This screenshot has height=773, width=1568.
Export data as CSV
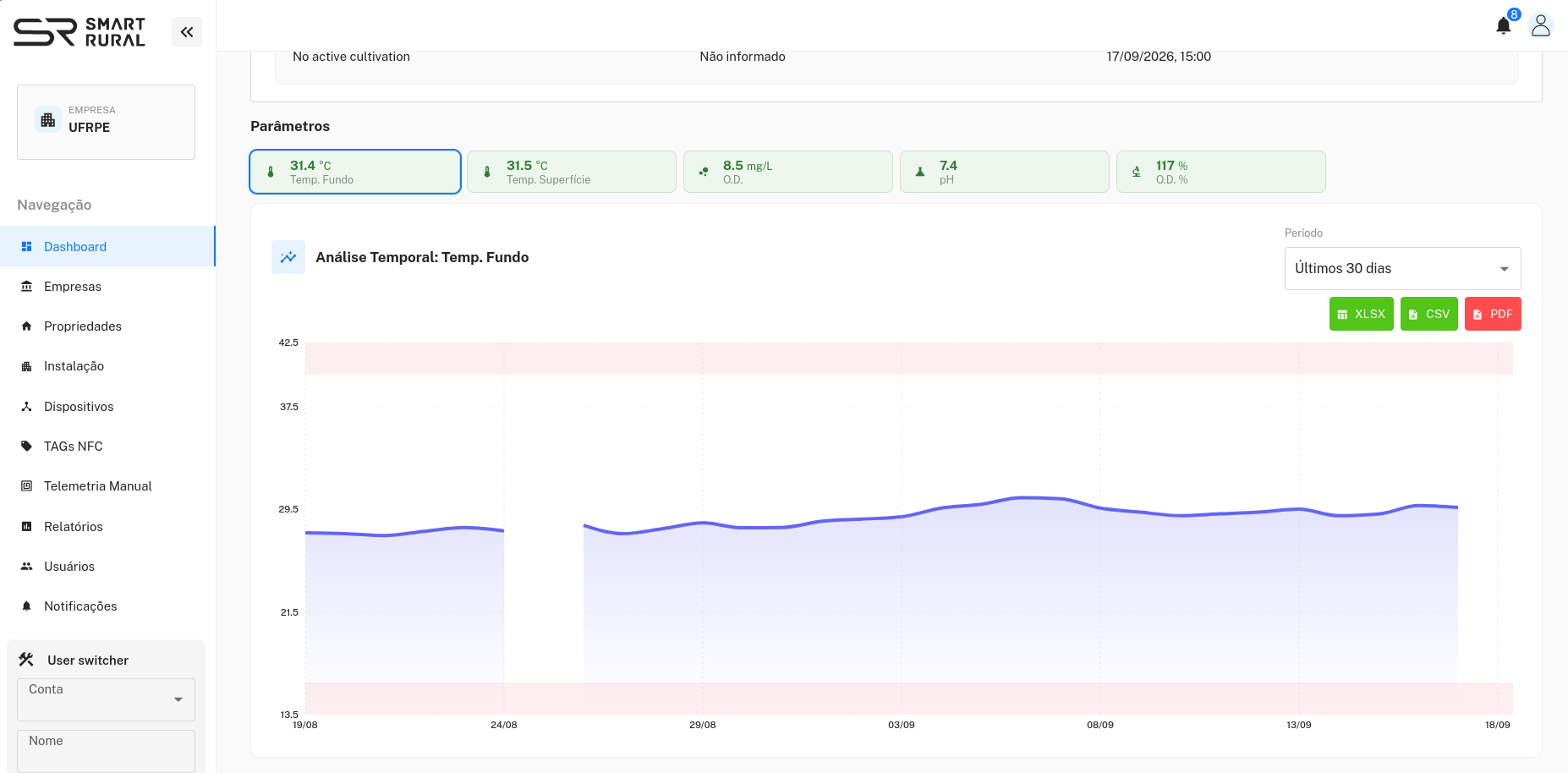[1428, 314]
